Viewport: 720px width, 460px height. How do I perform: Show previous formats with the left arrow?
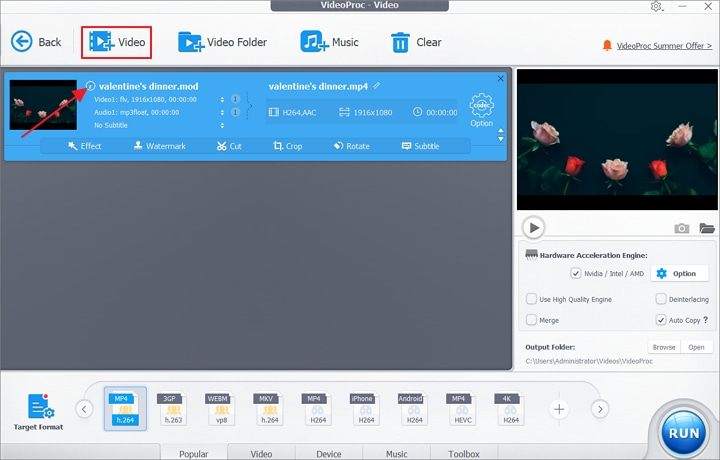pyautogui.click(x=84, y=409)
